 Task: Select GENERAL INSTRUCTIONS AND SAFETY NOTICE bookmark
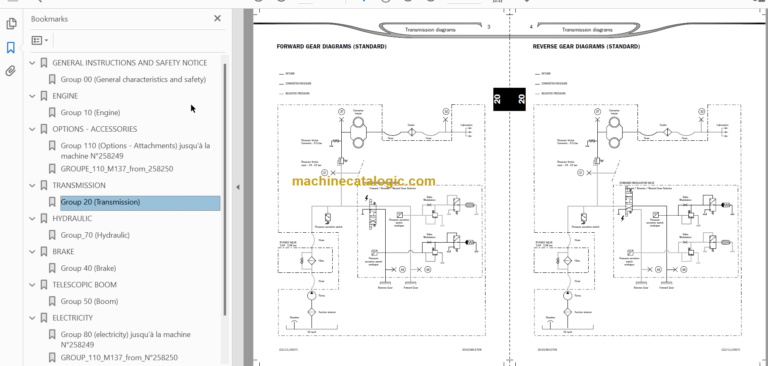129,63
